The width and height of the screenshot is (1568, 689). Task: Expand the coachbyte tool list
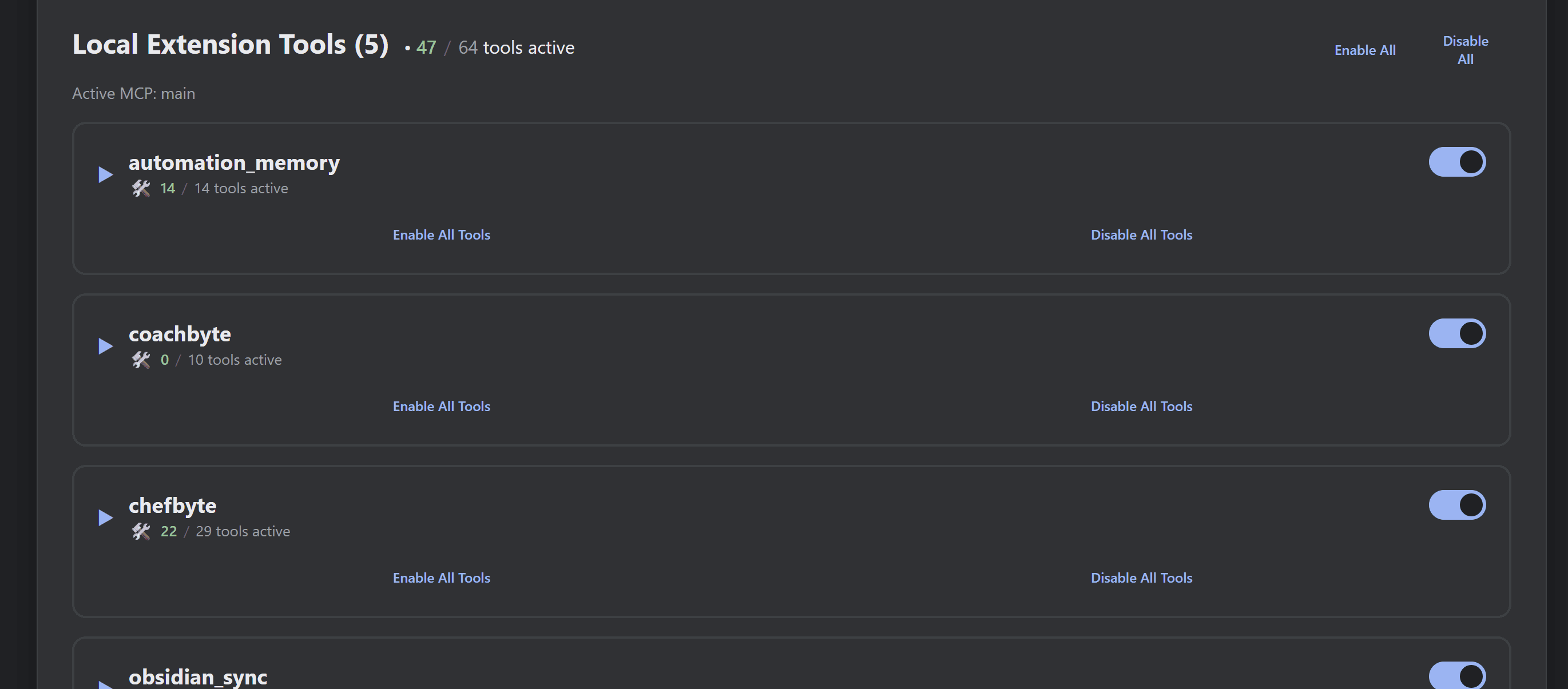tap(106, 347)
